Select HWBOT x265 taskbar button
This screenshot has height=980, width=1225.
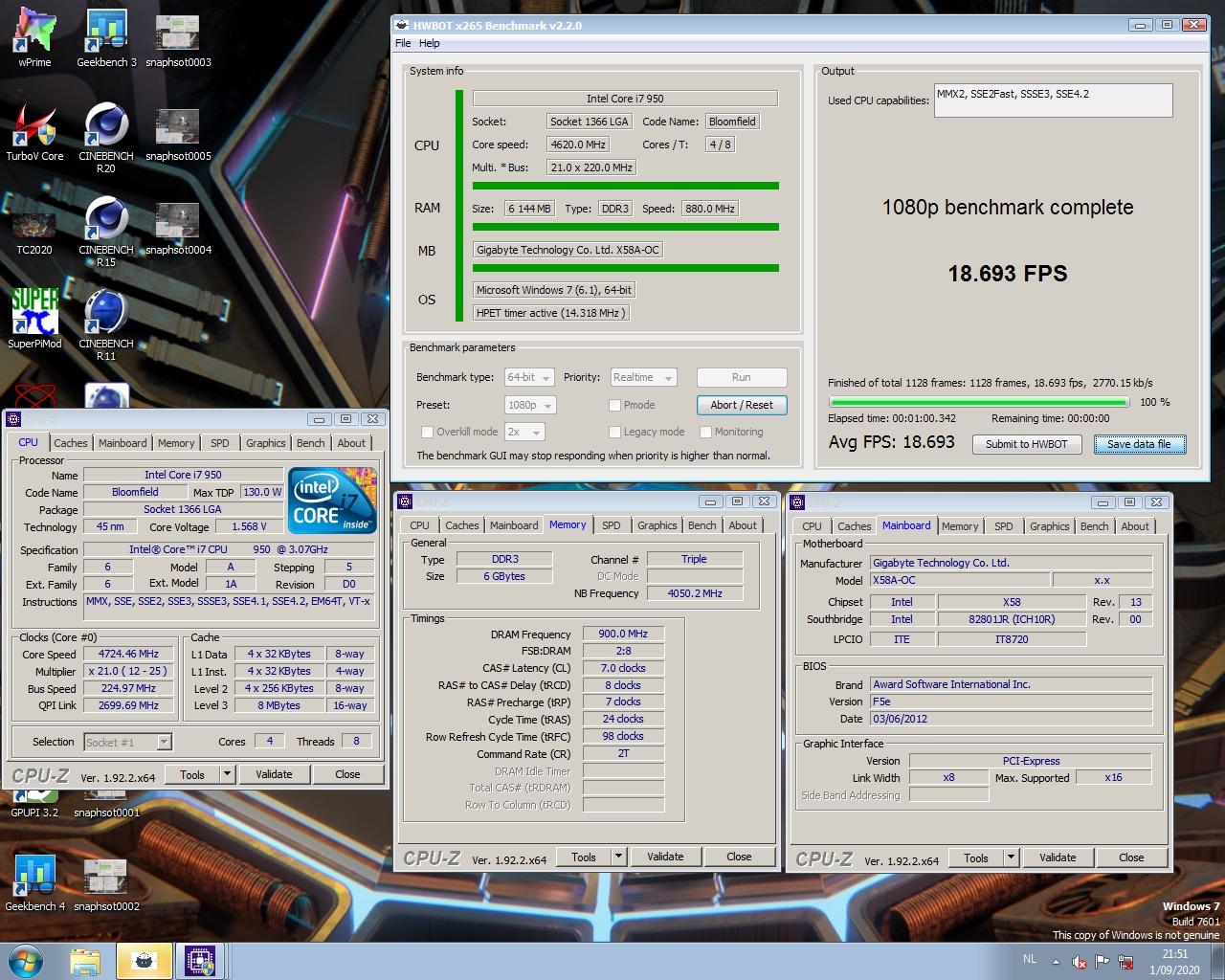coord(144,961)
